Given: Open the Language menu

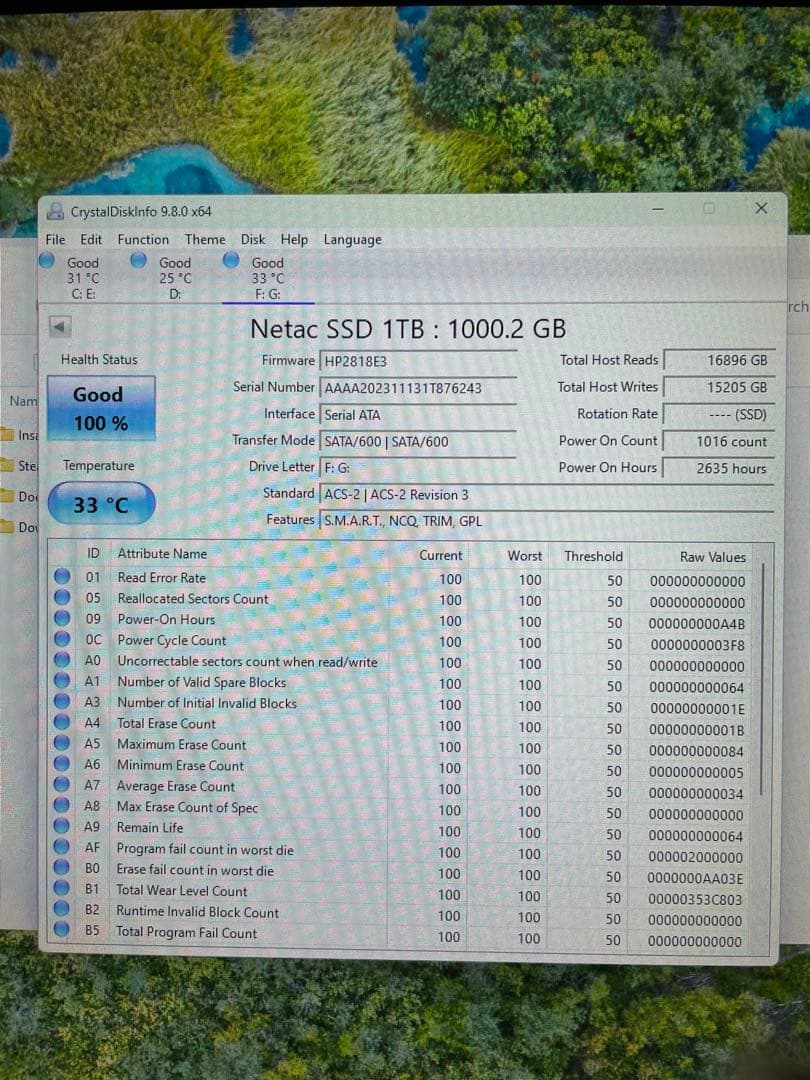Looking at the screenshot, I should 352,240.
